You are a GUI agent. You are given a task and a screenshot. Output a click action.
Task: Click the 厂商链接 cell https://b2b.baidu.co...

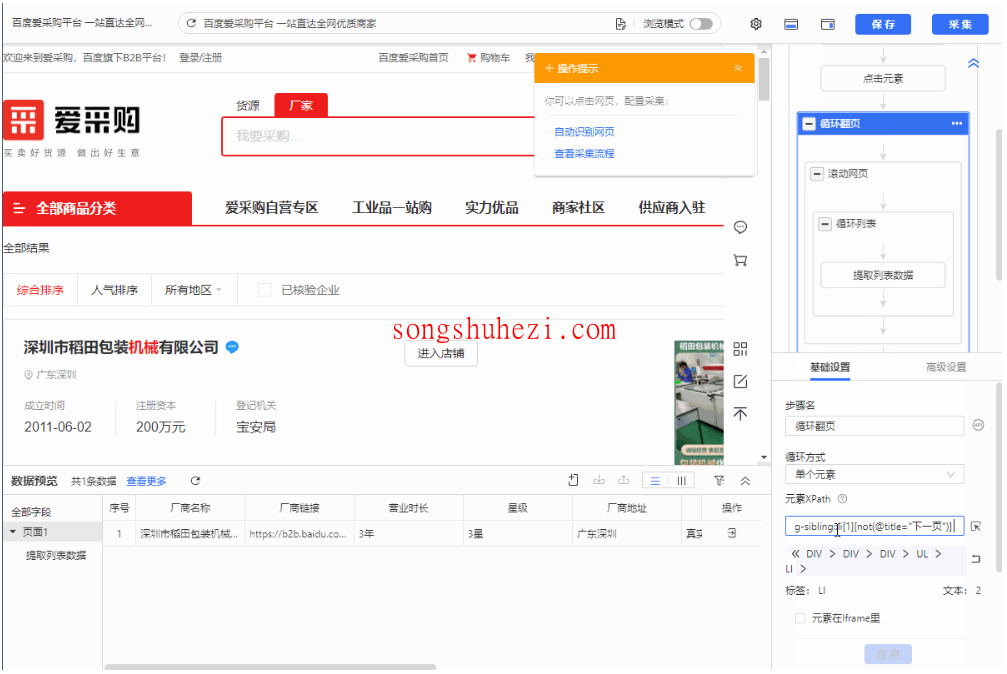pyautogui.click(x=299, y=534)
